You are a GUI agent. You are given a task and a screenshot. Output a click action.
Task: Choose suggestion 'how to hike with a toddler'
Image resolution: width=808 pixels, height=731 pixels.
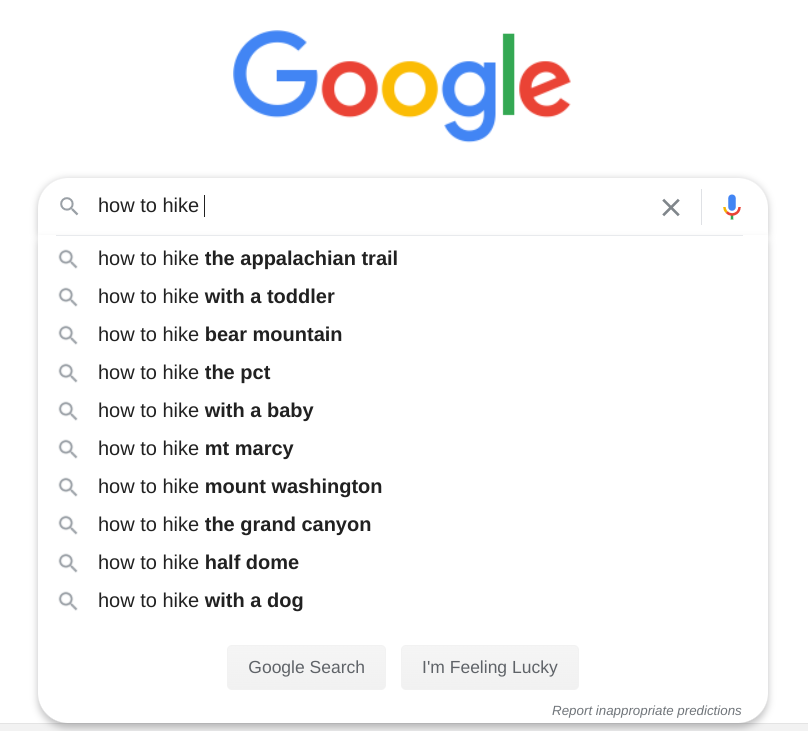(x=403, y=297)
